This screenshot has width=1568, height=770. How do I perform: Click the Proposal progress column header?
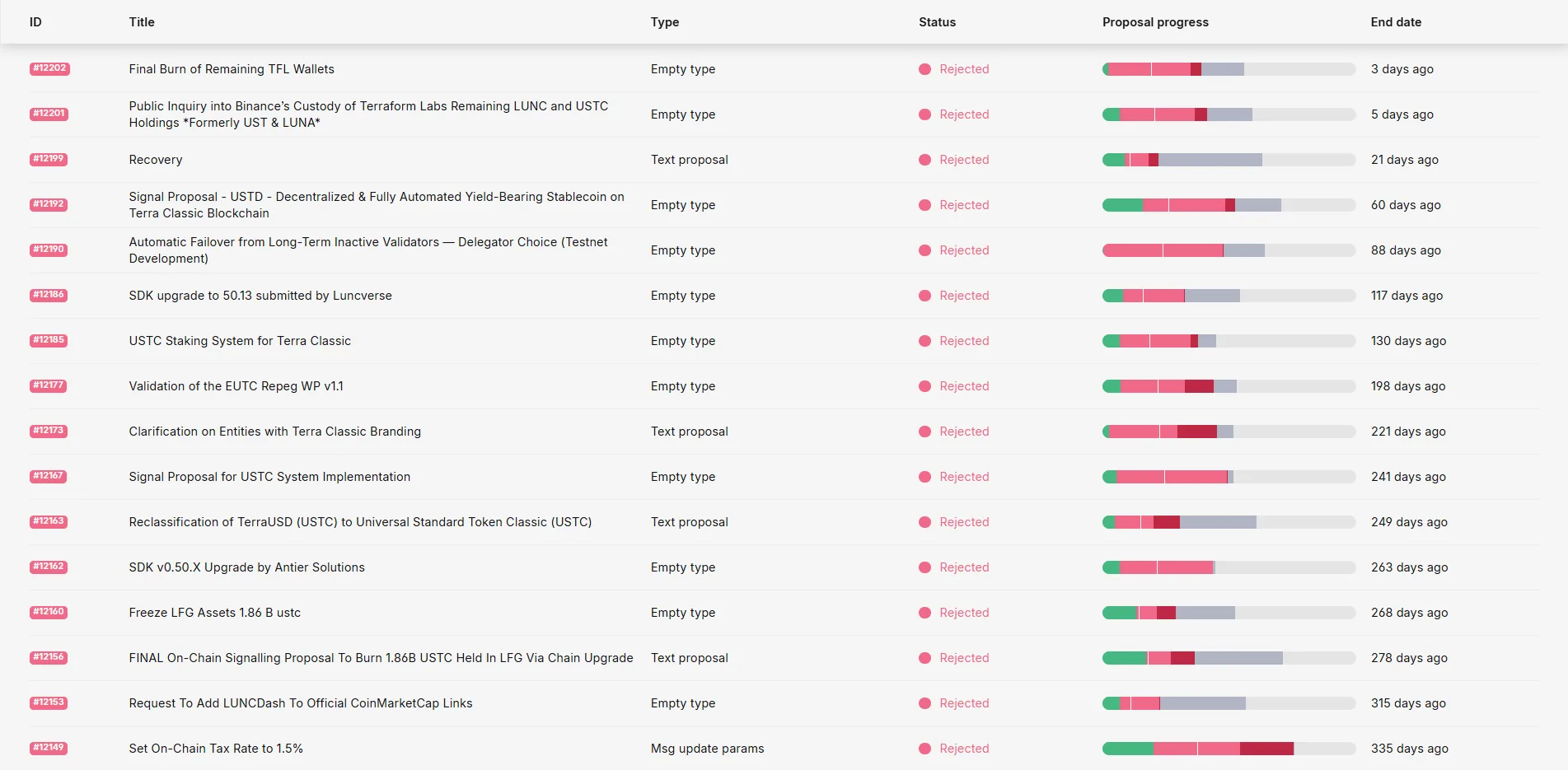1155,22
